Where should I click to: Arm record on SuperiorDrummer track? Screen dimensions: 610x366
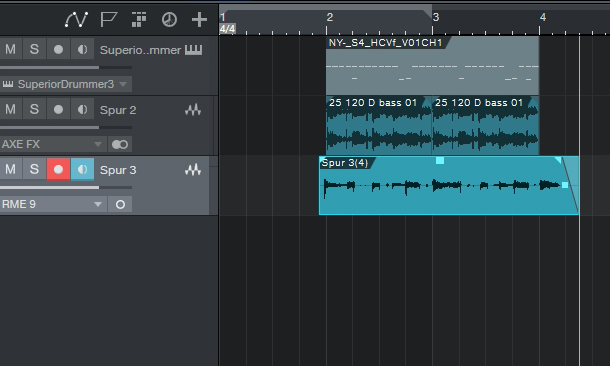[x=58, y=49]
